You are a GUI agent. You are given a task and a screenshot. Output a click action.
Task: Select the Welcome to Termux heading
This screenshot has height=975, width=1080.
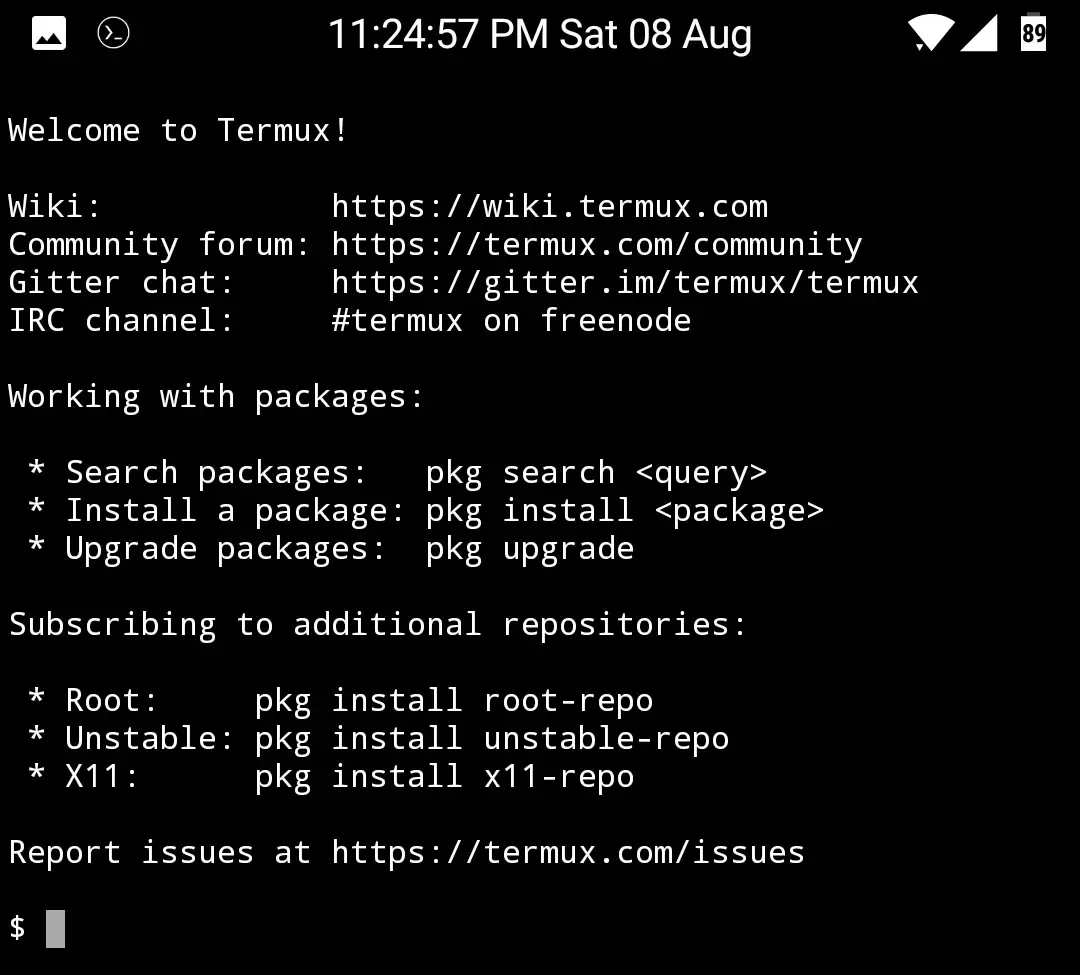177,130
